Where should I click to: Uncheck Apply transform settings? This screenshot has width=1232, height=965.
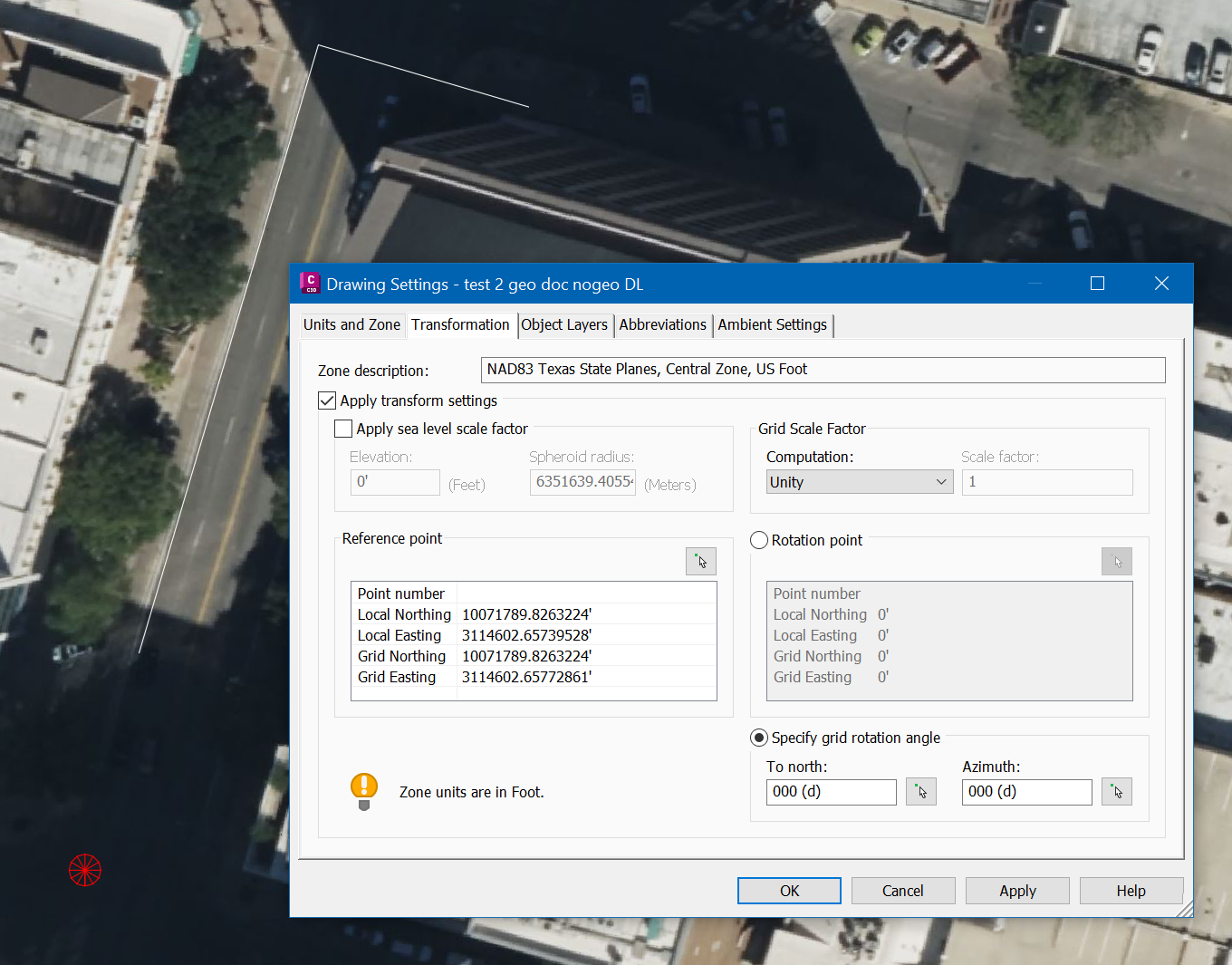tap(326, 400)
